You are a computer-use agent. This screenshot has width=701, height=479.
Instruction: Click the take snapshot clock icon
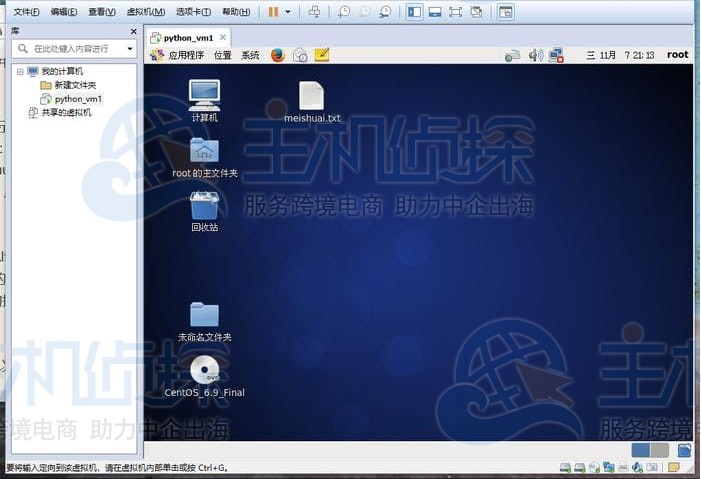pyautogui.click(x=344, y=12)
